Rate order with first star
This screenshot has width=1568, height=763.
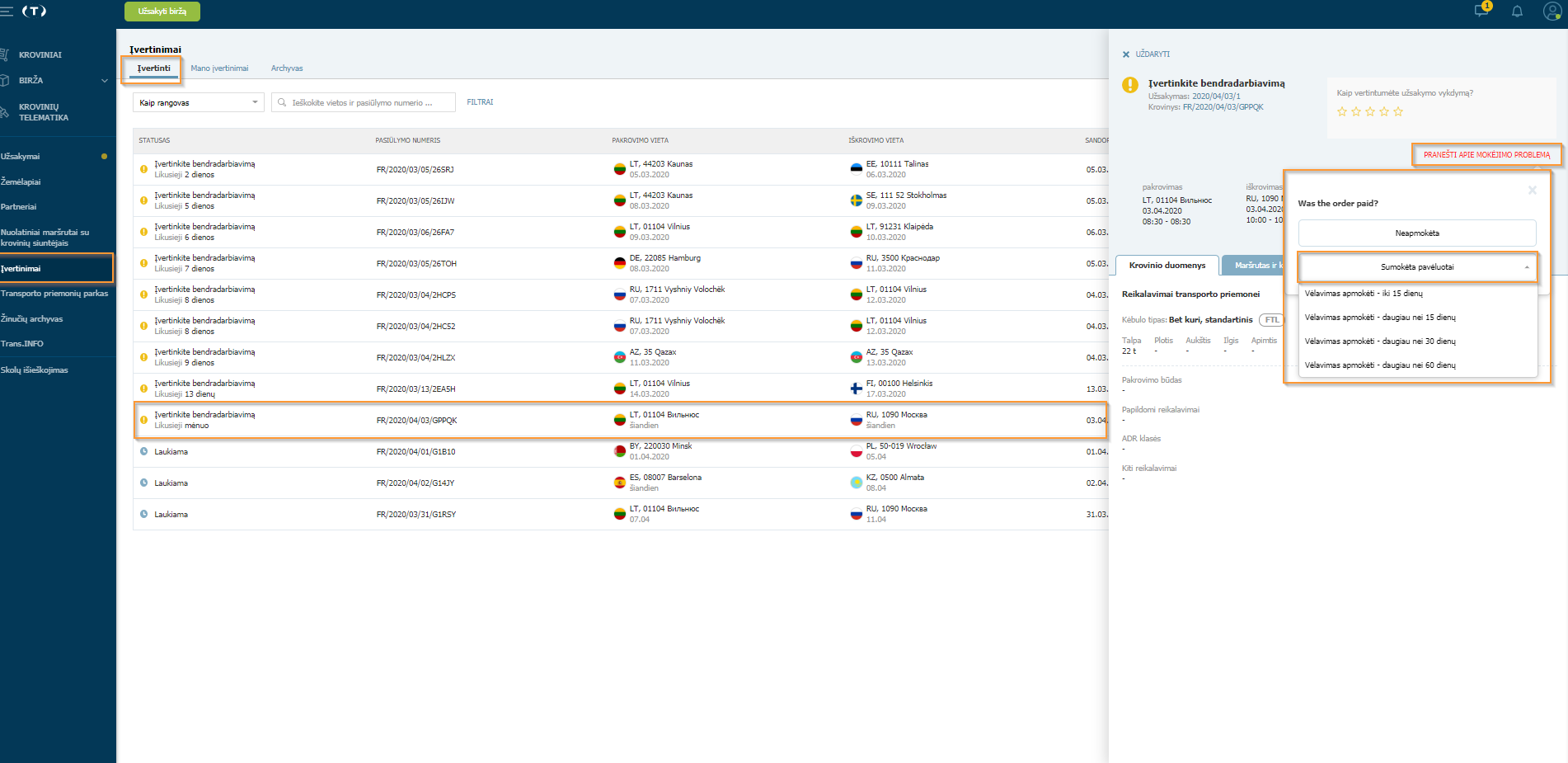tap(1342, 111)
